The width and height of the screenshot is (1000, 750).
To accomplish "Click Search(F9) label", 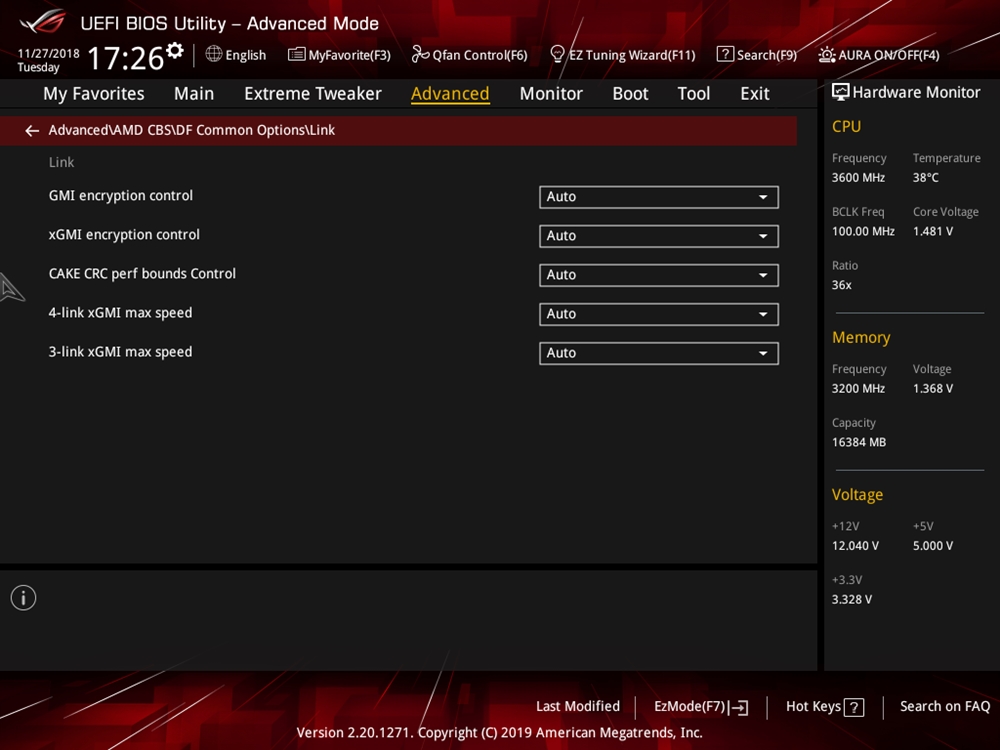I will [x=767, y=55].
